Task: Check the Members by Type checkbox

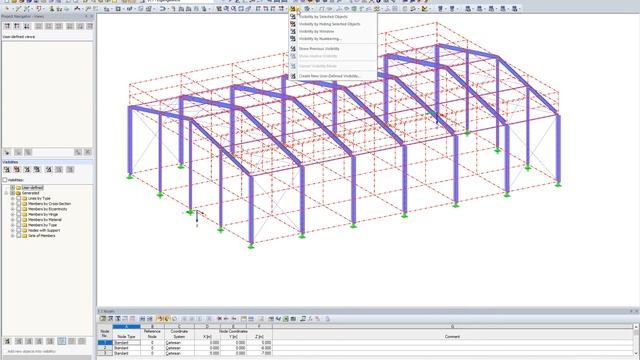Action: [x=18, y=225]
